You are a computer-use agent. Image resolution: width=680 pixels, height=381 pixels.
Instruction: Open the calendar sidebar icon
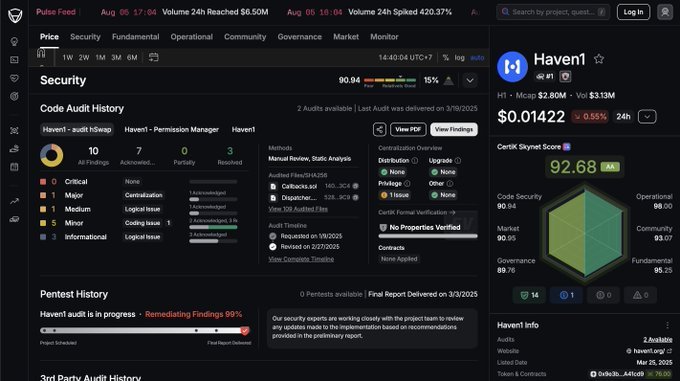coord(14,167)
